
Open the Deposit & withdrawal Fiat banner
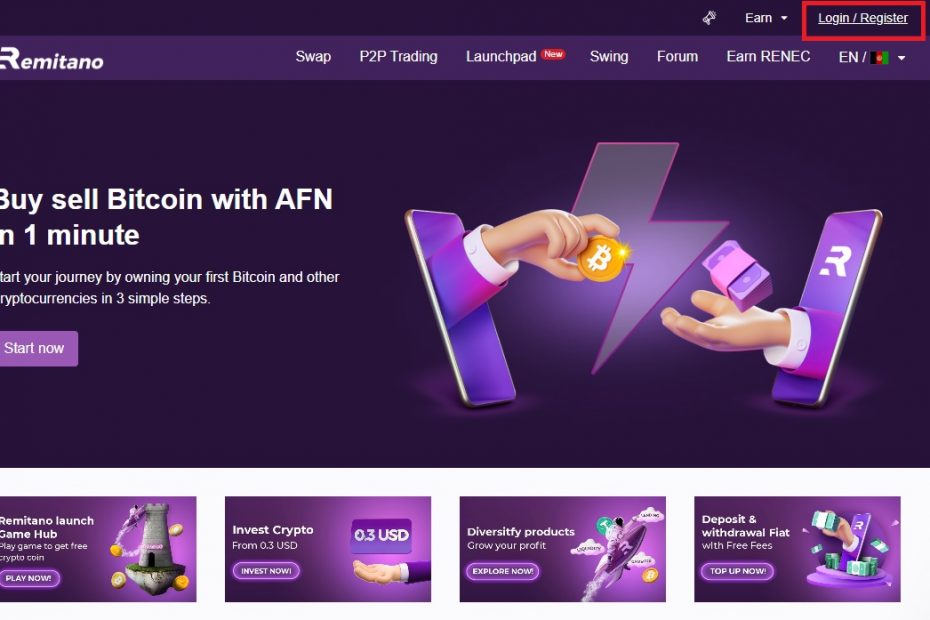pos(797,549)
